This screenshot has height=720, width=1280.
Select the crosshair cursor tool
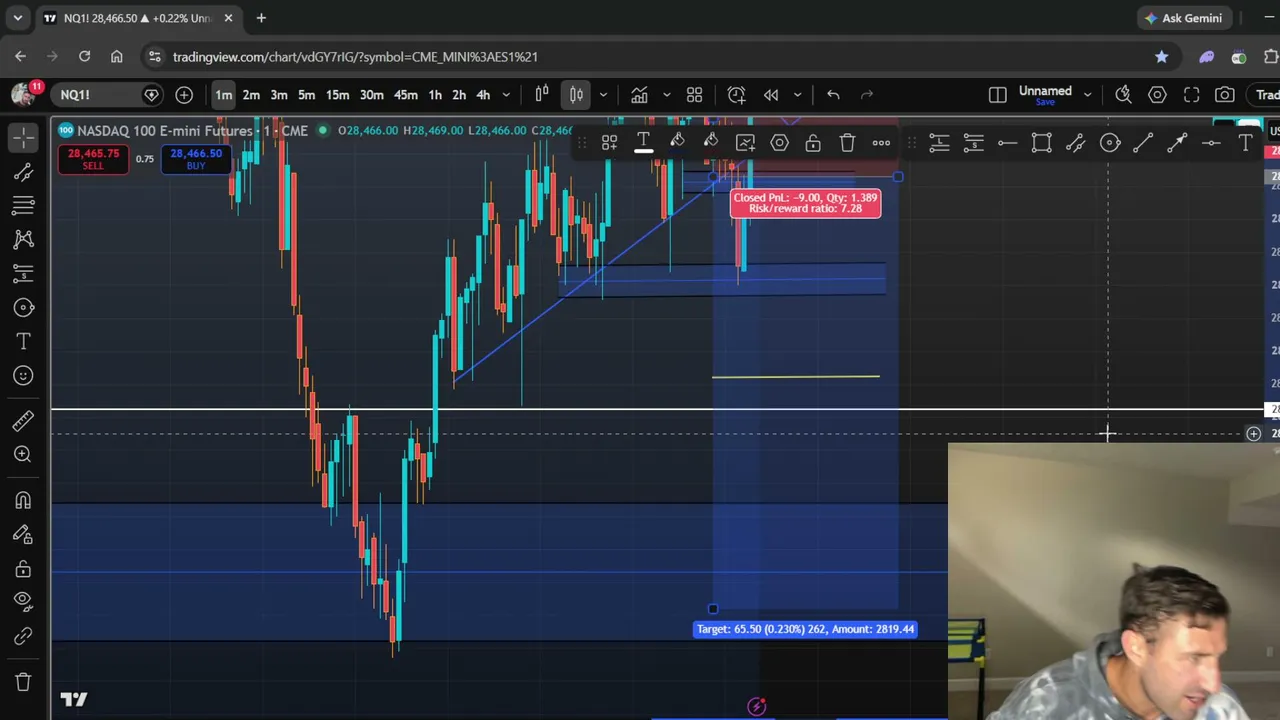(x=23, y=137)
